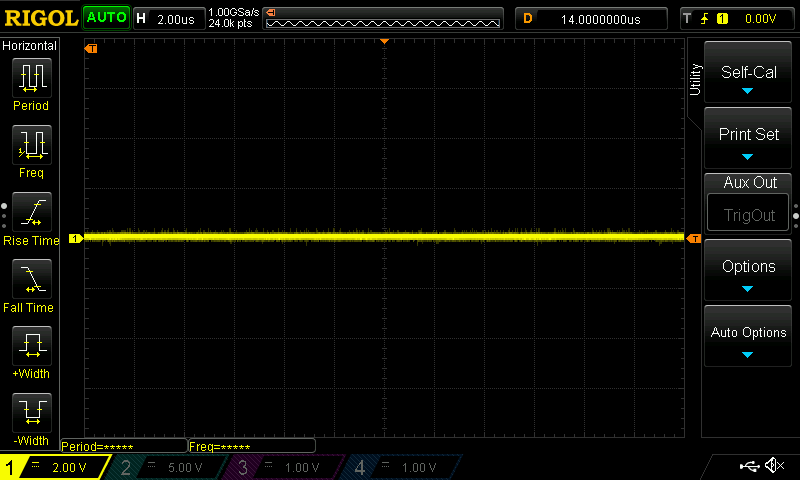
Task: Click the Freq=***** measurement result
Action: click(x=252, y=446)
